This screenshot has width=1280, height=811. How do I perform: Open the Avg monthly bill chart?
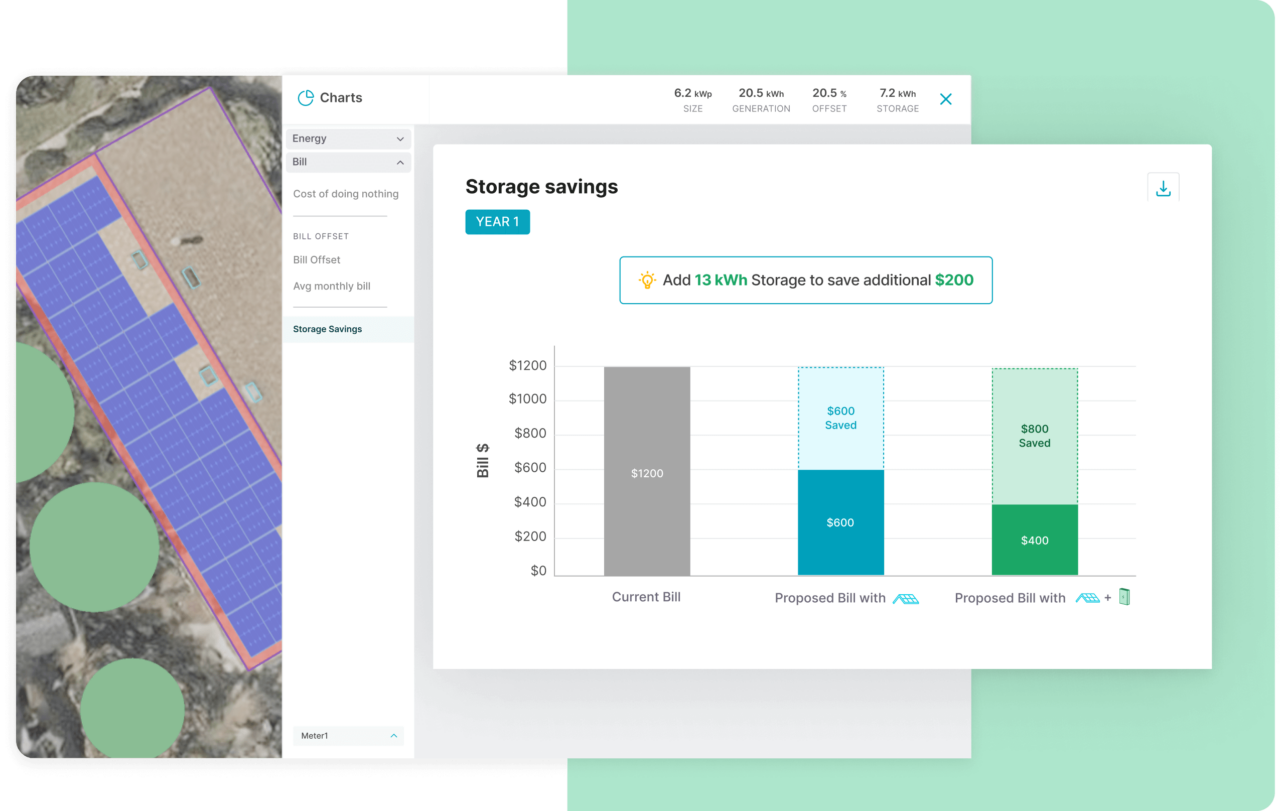coord(331,286)
